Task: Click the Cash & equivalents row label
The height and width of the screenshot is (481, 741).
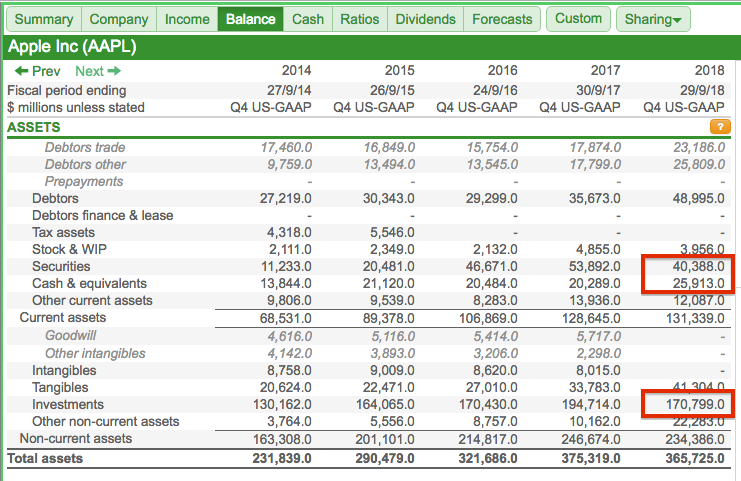Action: tap(89, 283)
